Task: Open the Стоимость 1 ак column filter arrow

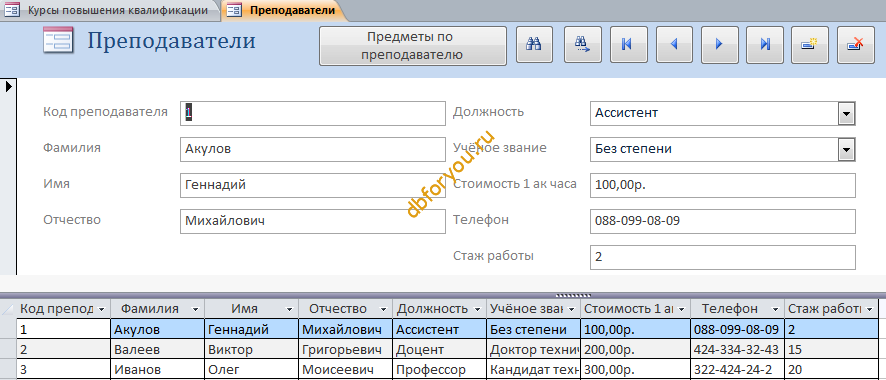Action: pyautogui.click(x=681, y=309)
